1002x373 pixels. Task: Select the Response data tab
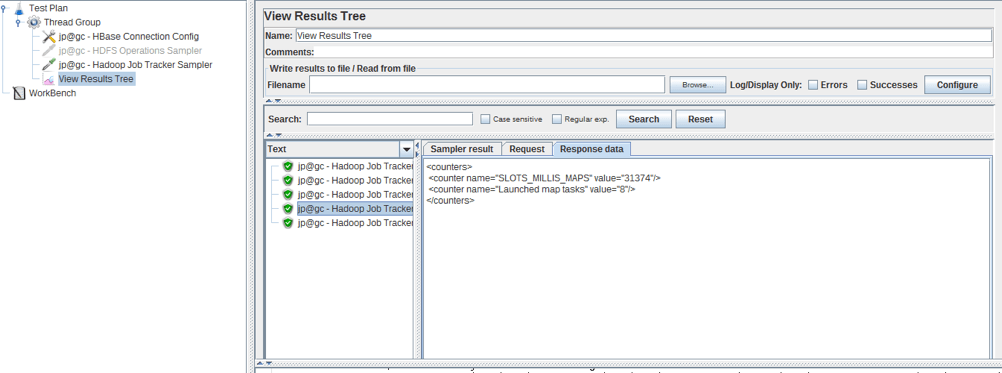point(592,149)
